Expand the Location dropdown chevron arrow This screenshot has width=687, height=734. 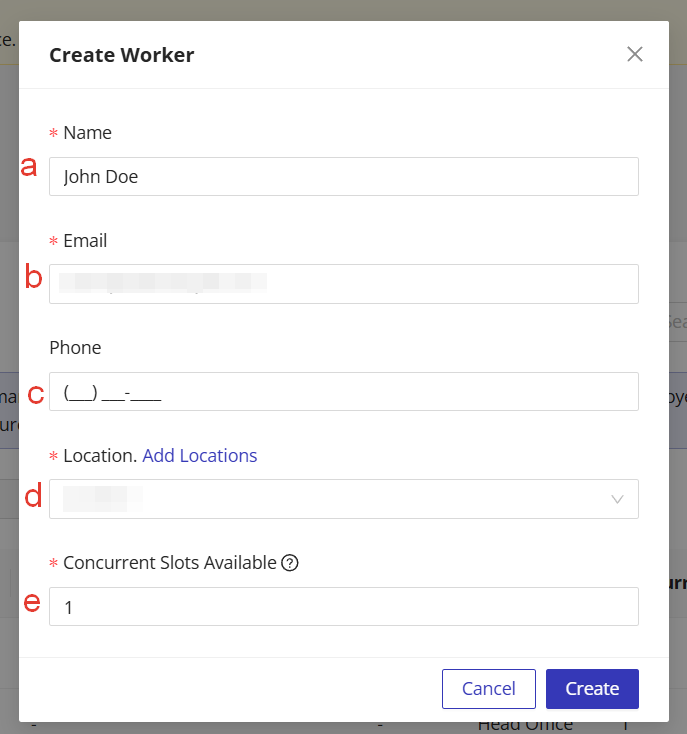pyautogui.click(x=618, y=499)
